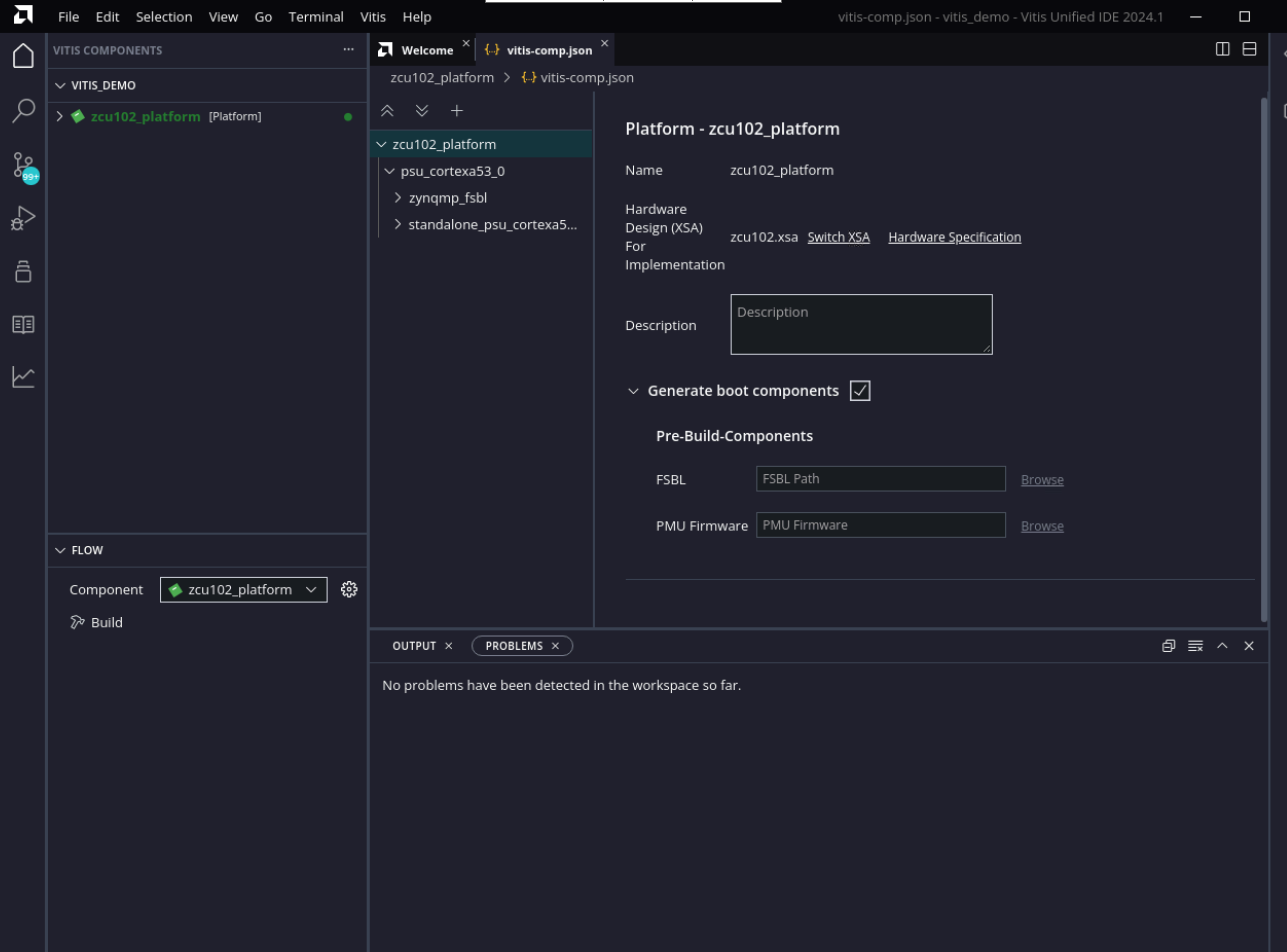
Task: Click Build in the Flow panel
Action: point(107,622)
